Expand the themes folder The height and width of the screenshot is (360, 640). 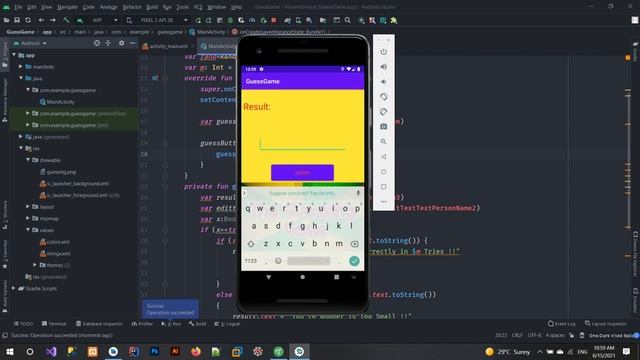coord(35,265)
